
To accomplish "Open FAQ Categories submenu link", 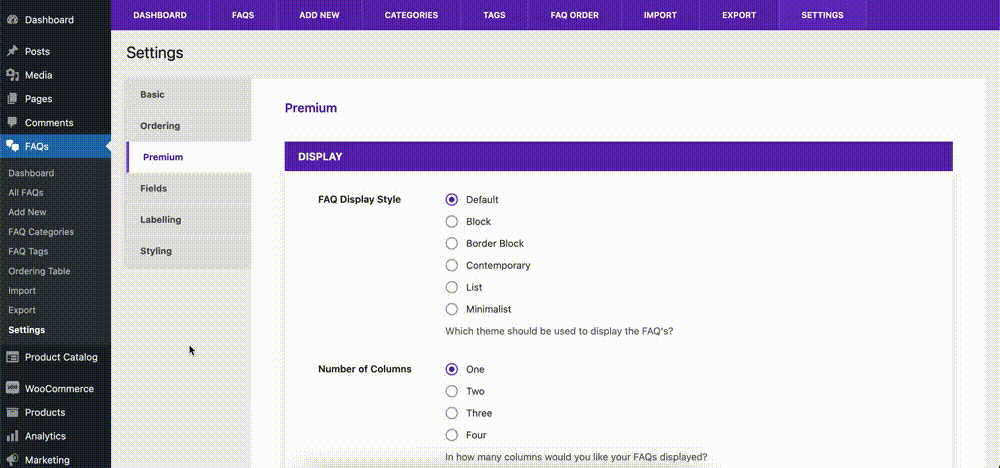I will (41, 232).
